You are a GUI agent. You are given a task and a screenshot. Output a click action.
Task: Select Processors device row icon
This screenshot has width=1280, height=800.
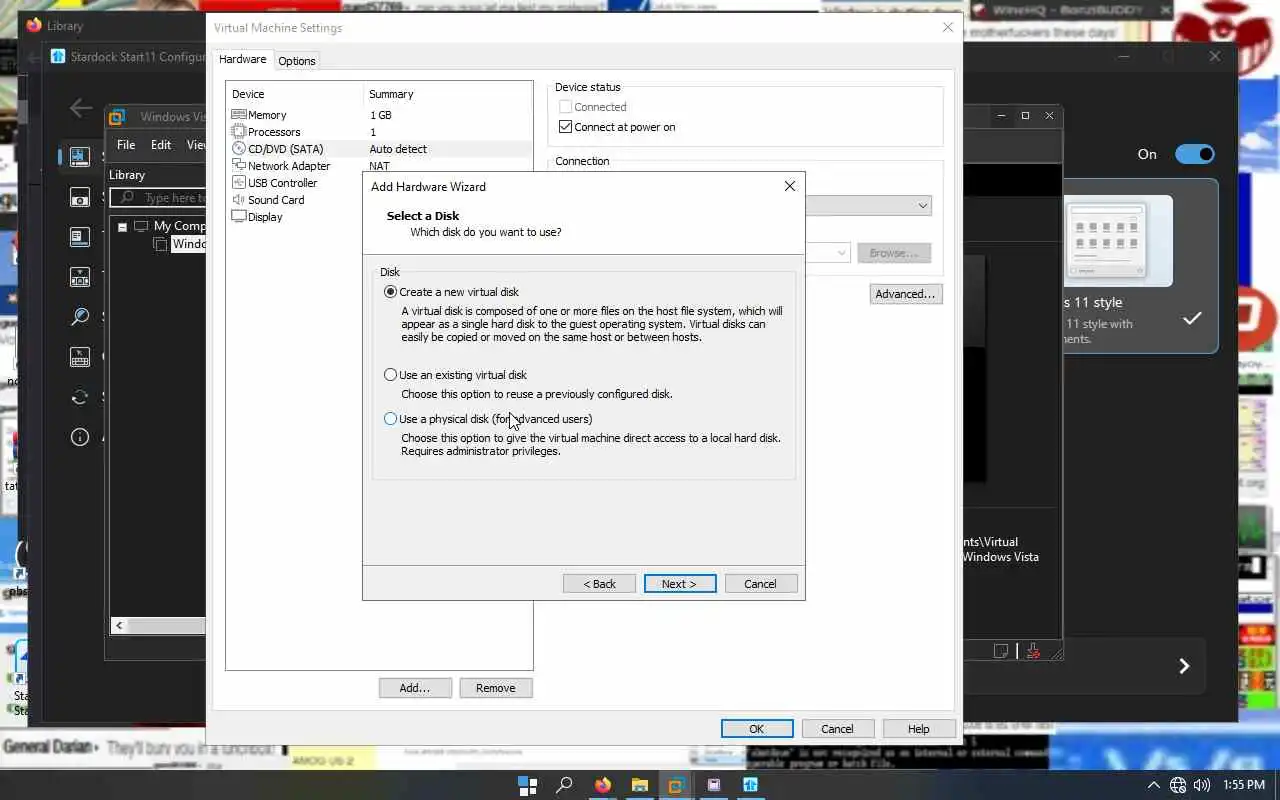(x=238, y=132)
